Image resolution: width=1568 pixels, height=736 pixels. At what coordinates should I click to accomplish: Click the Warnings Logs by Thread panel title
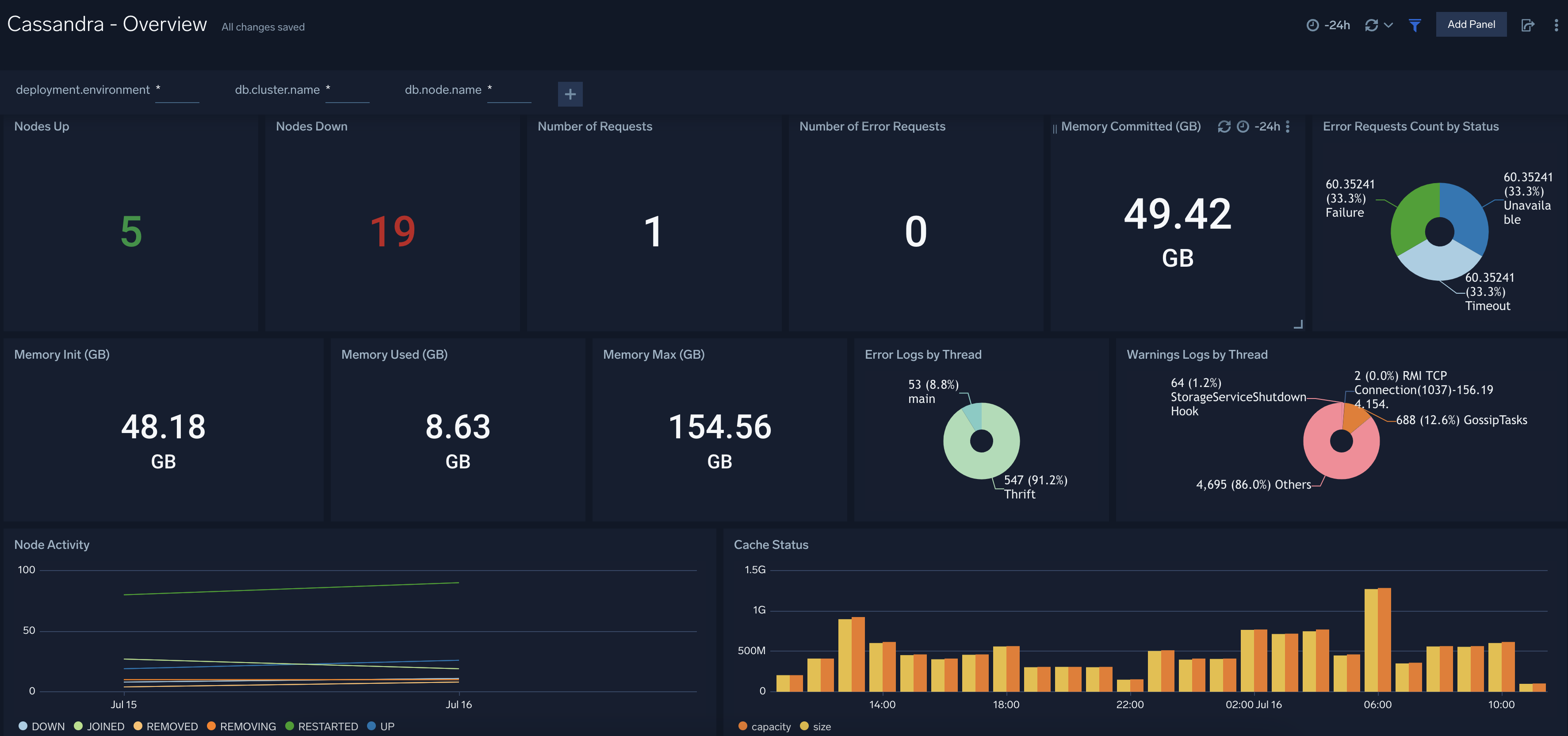point(1197,354)
